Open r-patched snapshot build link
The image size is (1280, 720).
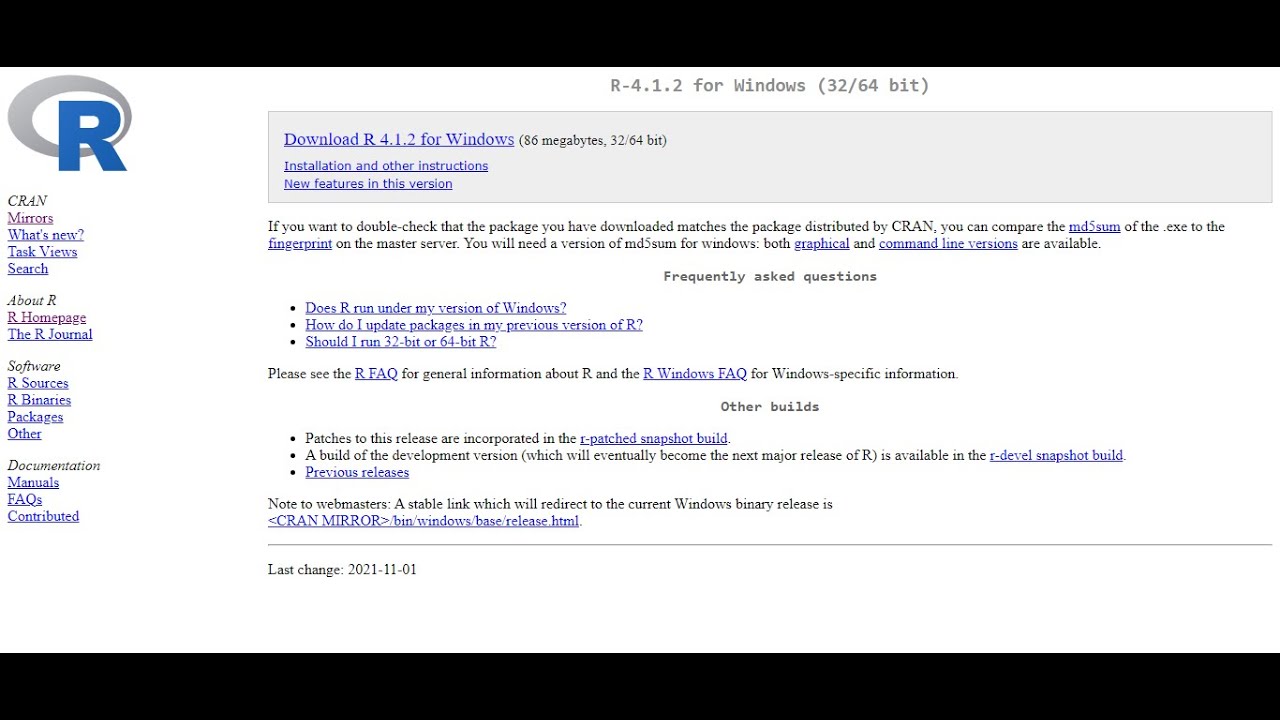654,438
